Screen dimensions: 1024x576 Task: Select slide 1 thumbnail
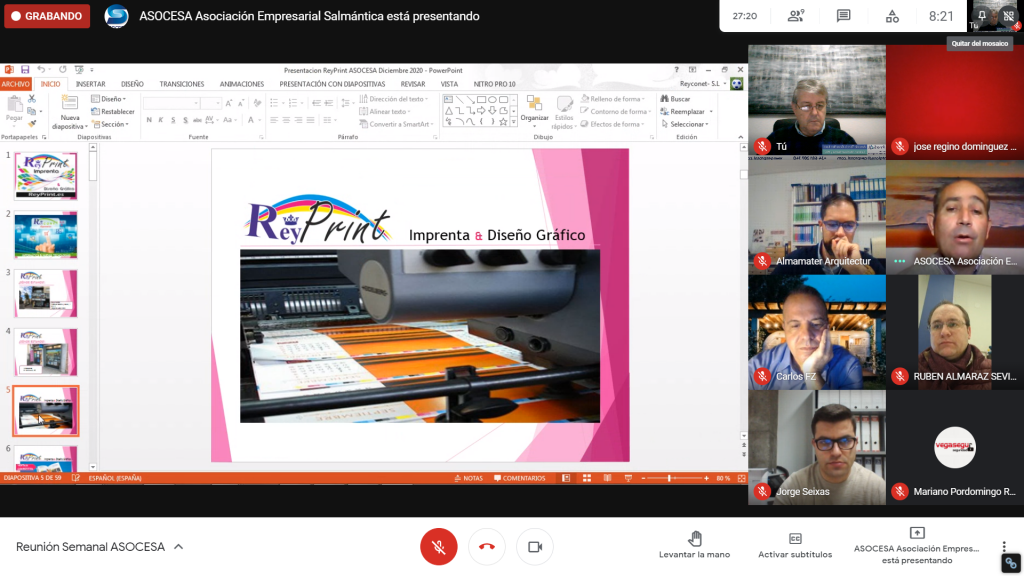[46, 176]
